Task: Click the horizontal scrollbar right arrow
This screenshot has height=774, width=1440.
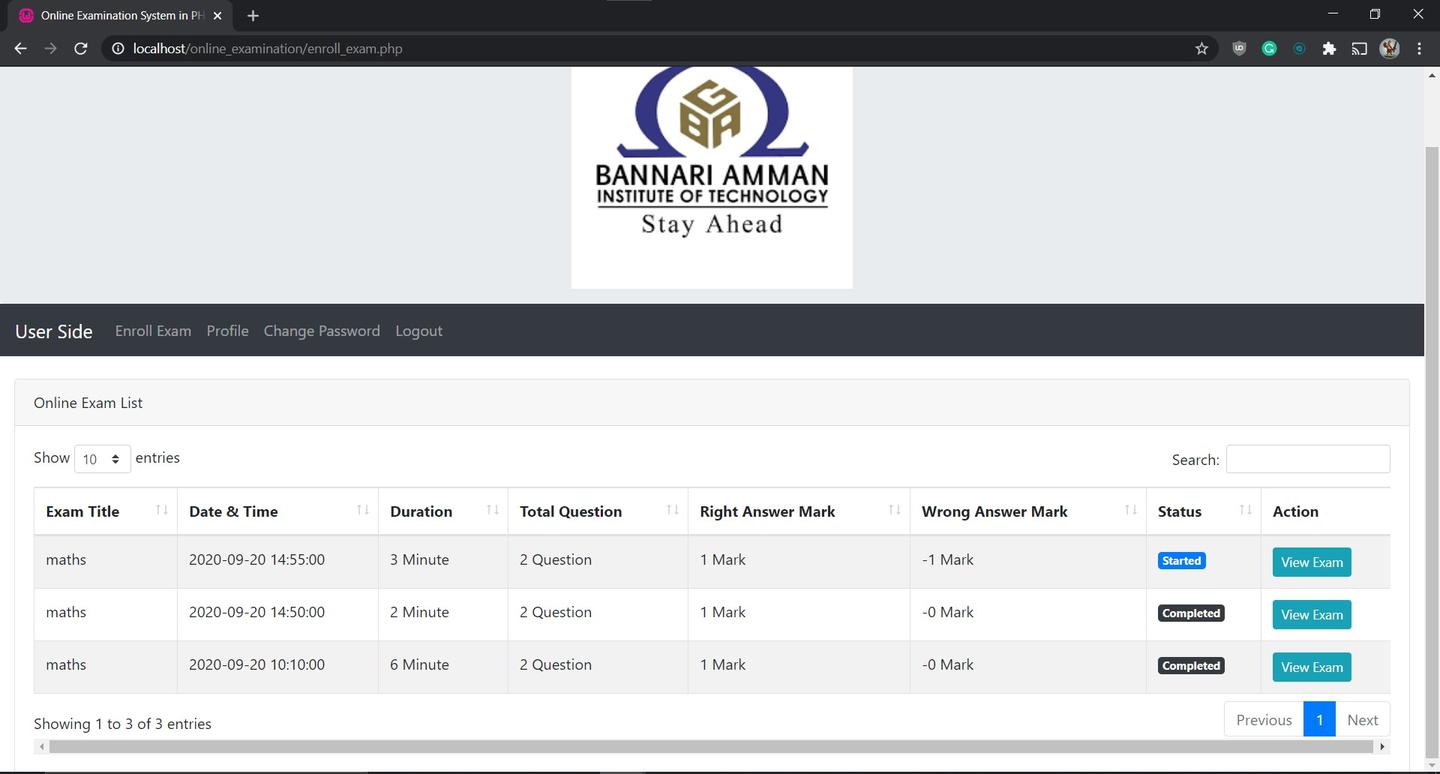Action: pyautogui.click(x=1383, y=747)
